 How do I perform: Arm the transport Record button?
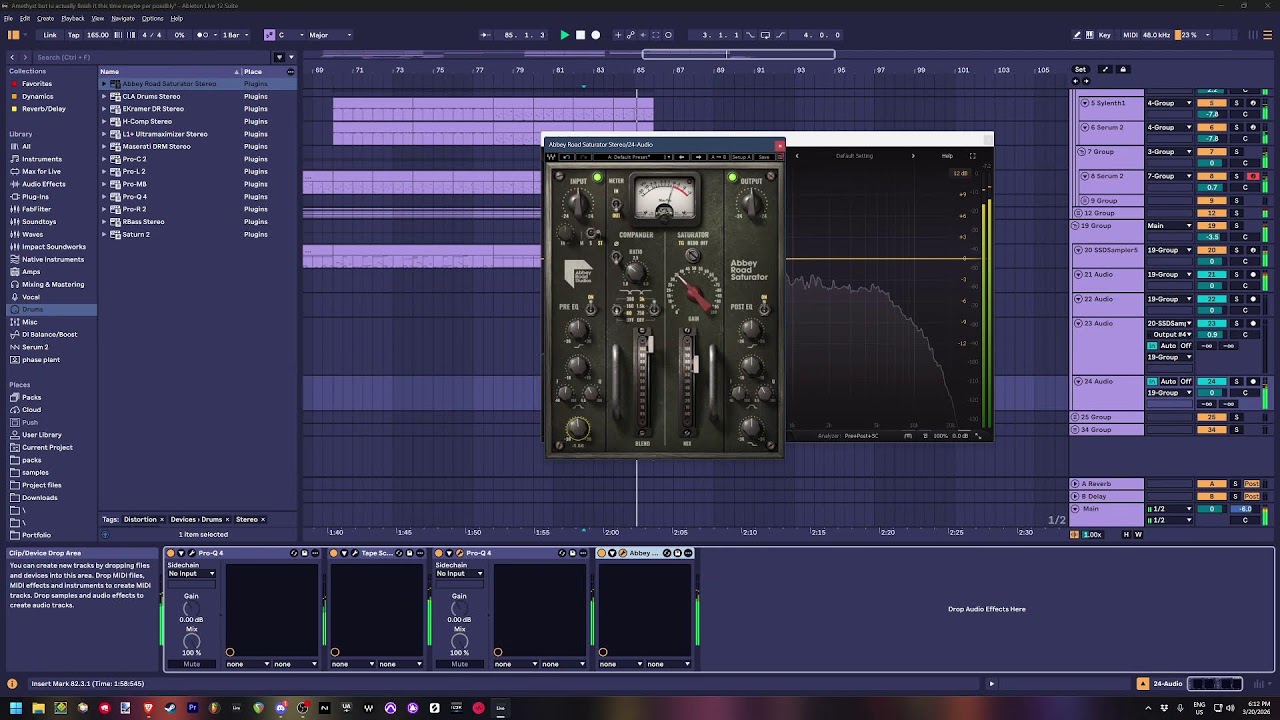[596, 35]
